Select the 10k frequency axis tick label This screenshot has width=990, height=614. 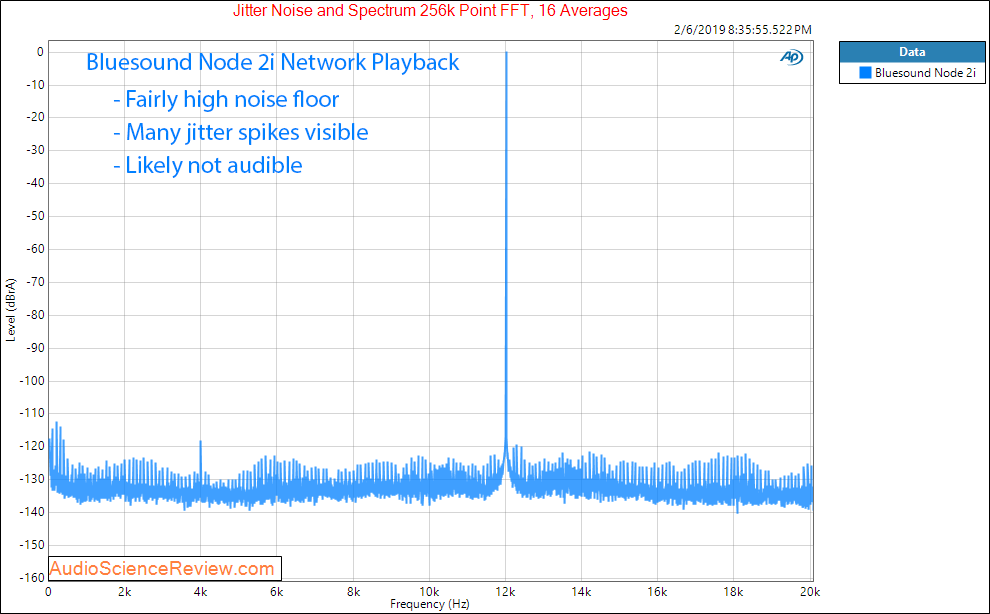pos(429,592)
